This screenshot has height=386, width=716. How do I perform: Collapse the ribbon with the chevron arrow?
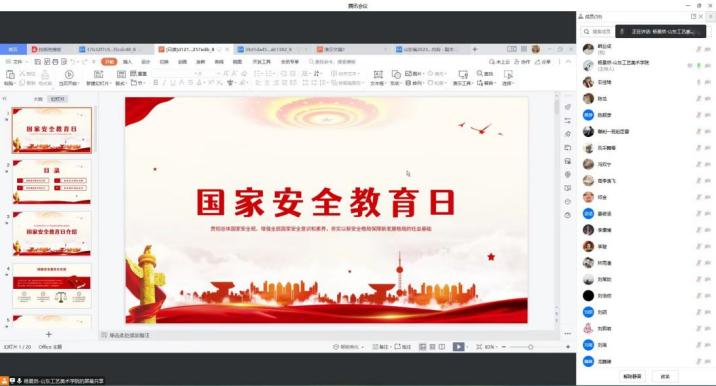(568, 61)
